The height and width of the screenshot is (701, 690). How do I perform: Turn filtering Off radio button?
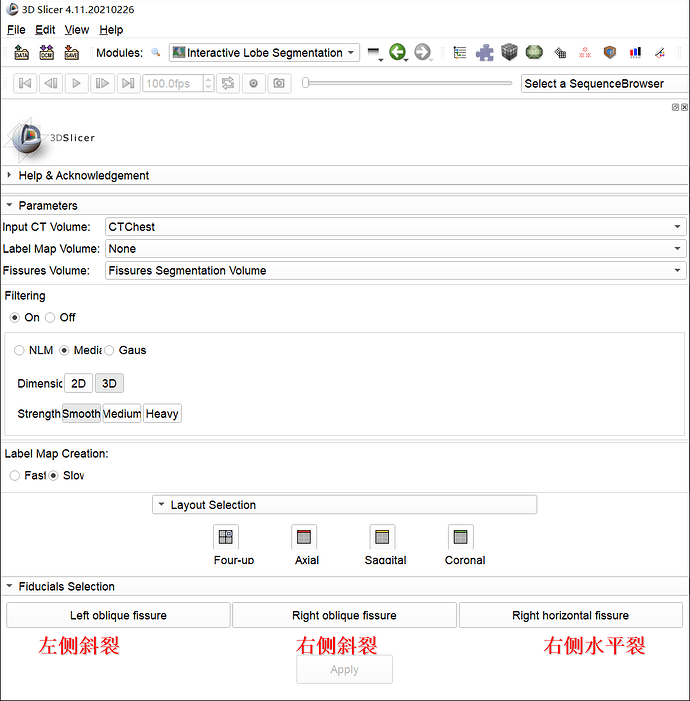pyautogui.click(x=51, y=317)
